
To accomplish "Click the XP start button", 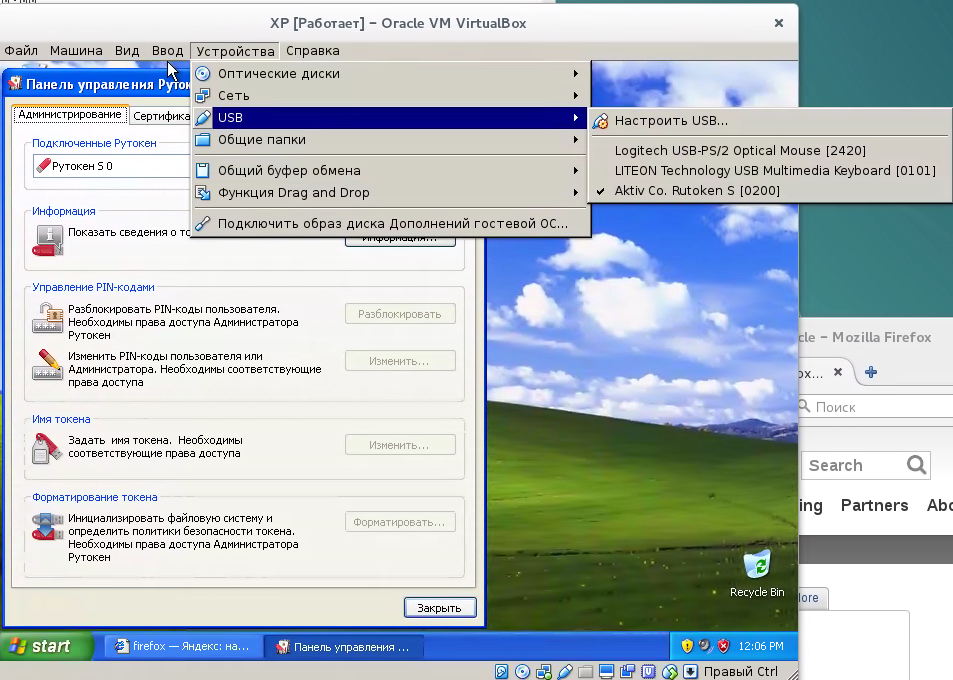I will (x=40, y=646).
